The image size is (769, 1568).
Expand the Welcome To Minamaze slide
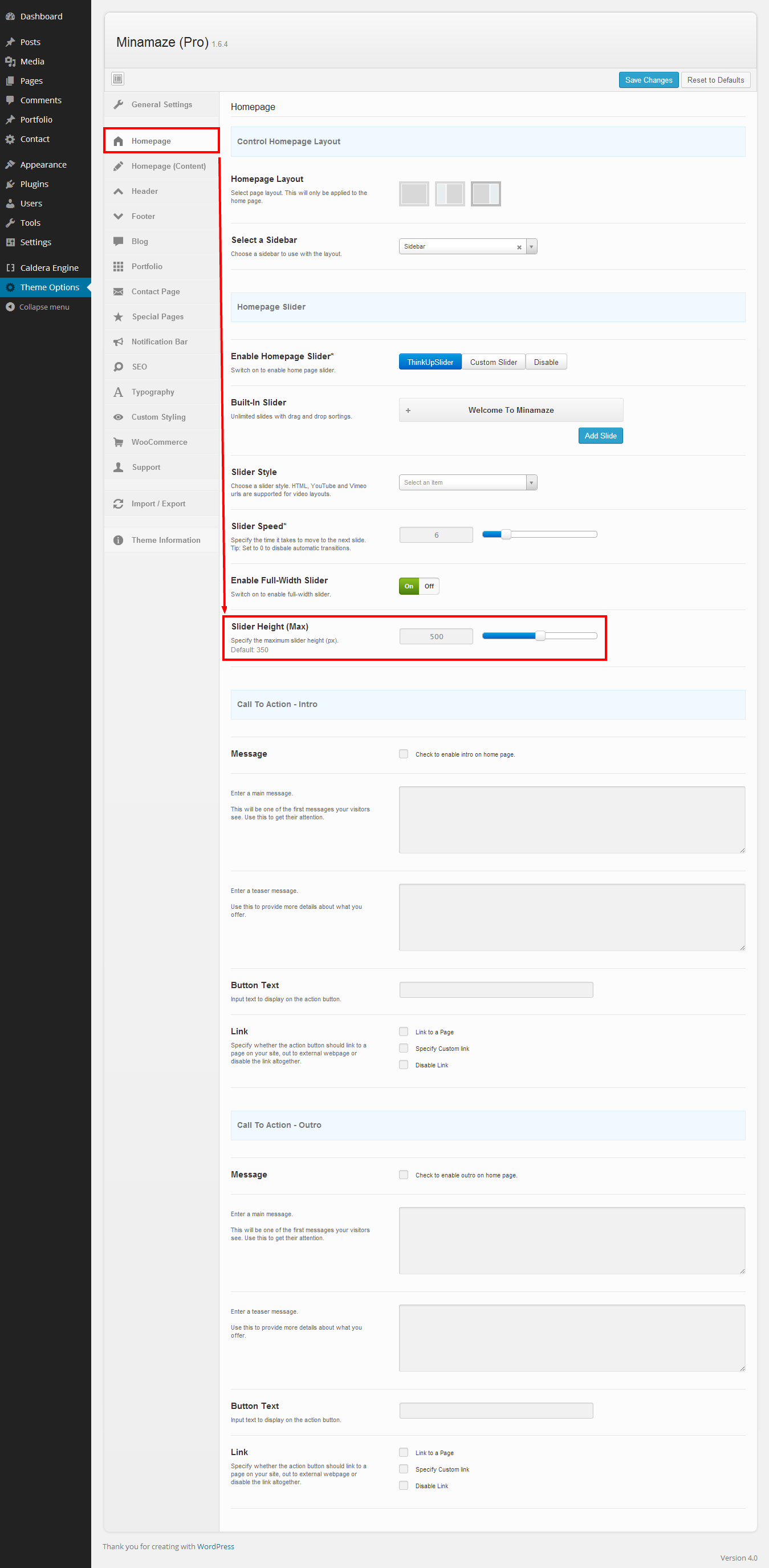[408, 411]
